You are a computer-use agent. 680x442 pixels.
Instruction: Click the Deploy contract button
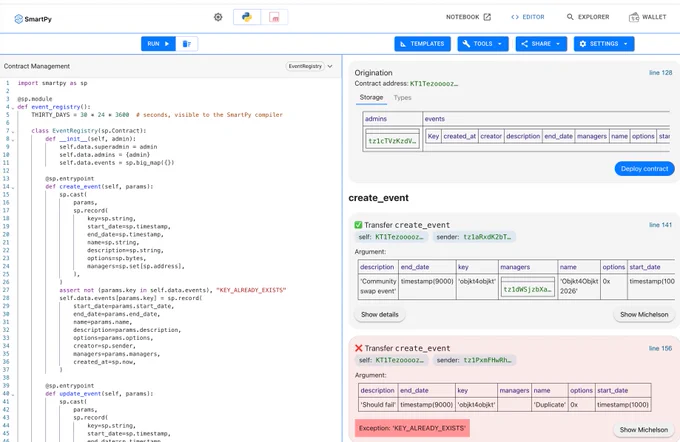click(644, 169)
